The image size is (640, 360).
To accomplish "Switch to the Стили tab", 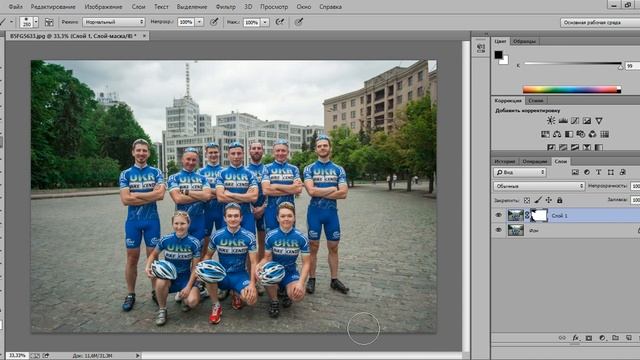I will click(536, 100).
